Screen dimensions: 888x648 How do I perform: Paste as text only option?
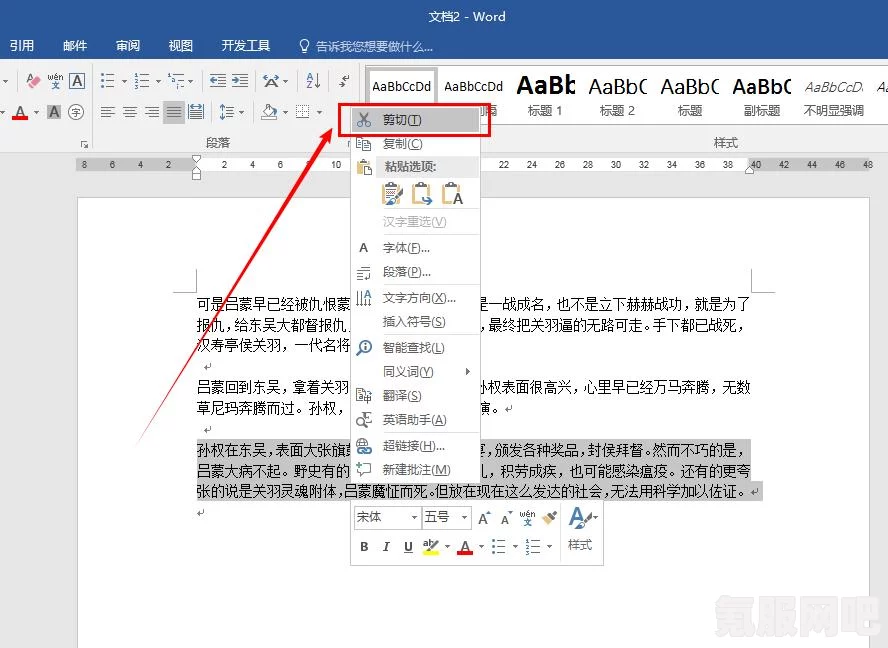pos(452,194)
